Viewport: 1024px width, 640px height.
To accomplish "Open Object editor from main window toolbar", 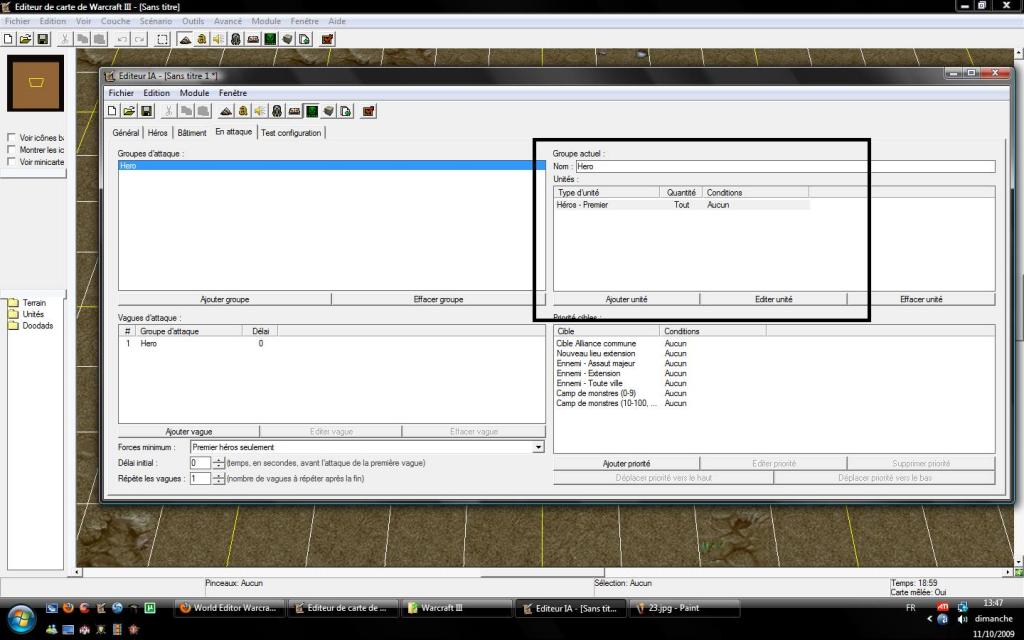I will (236, 39).
